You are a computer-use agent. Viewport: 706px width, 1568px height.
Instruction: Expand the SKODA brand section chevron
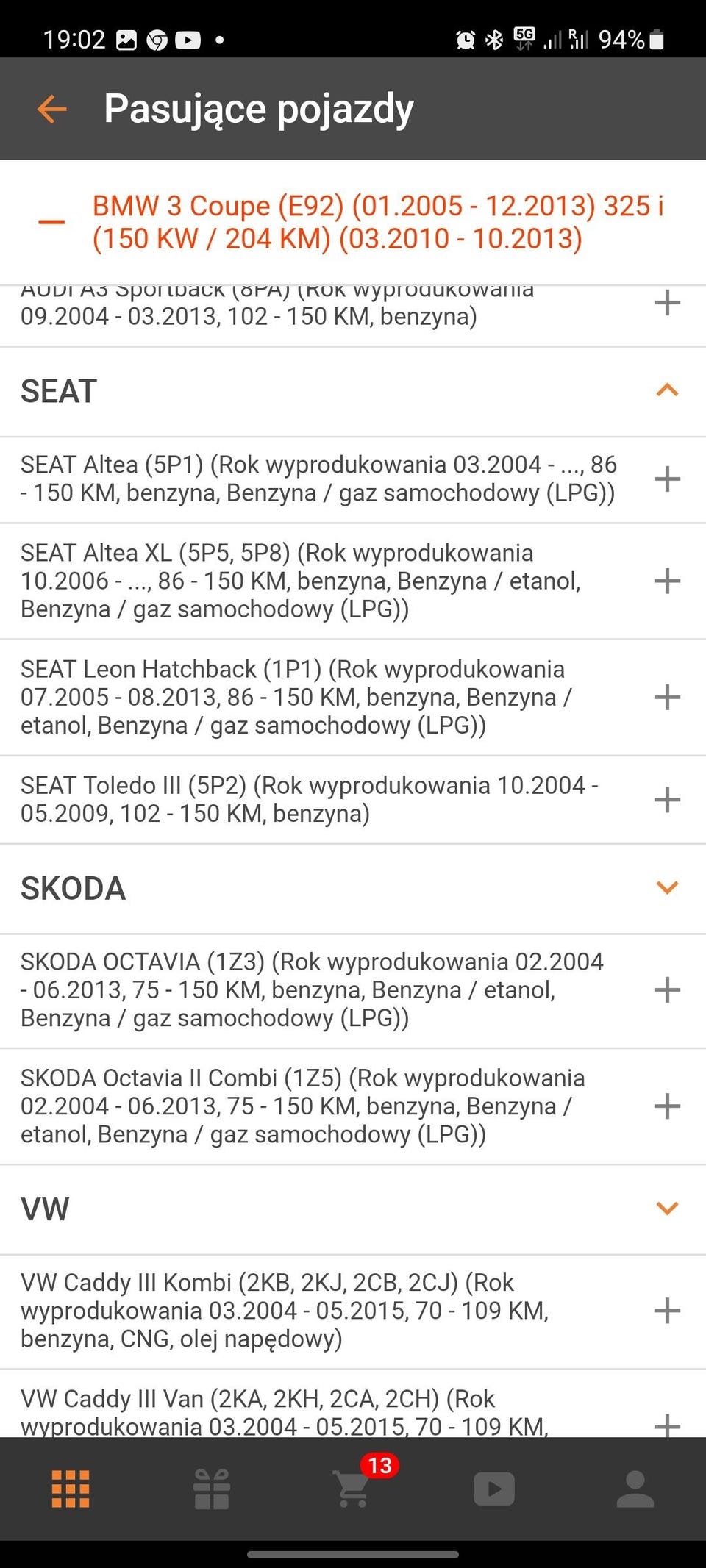667,887
